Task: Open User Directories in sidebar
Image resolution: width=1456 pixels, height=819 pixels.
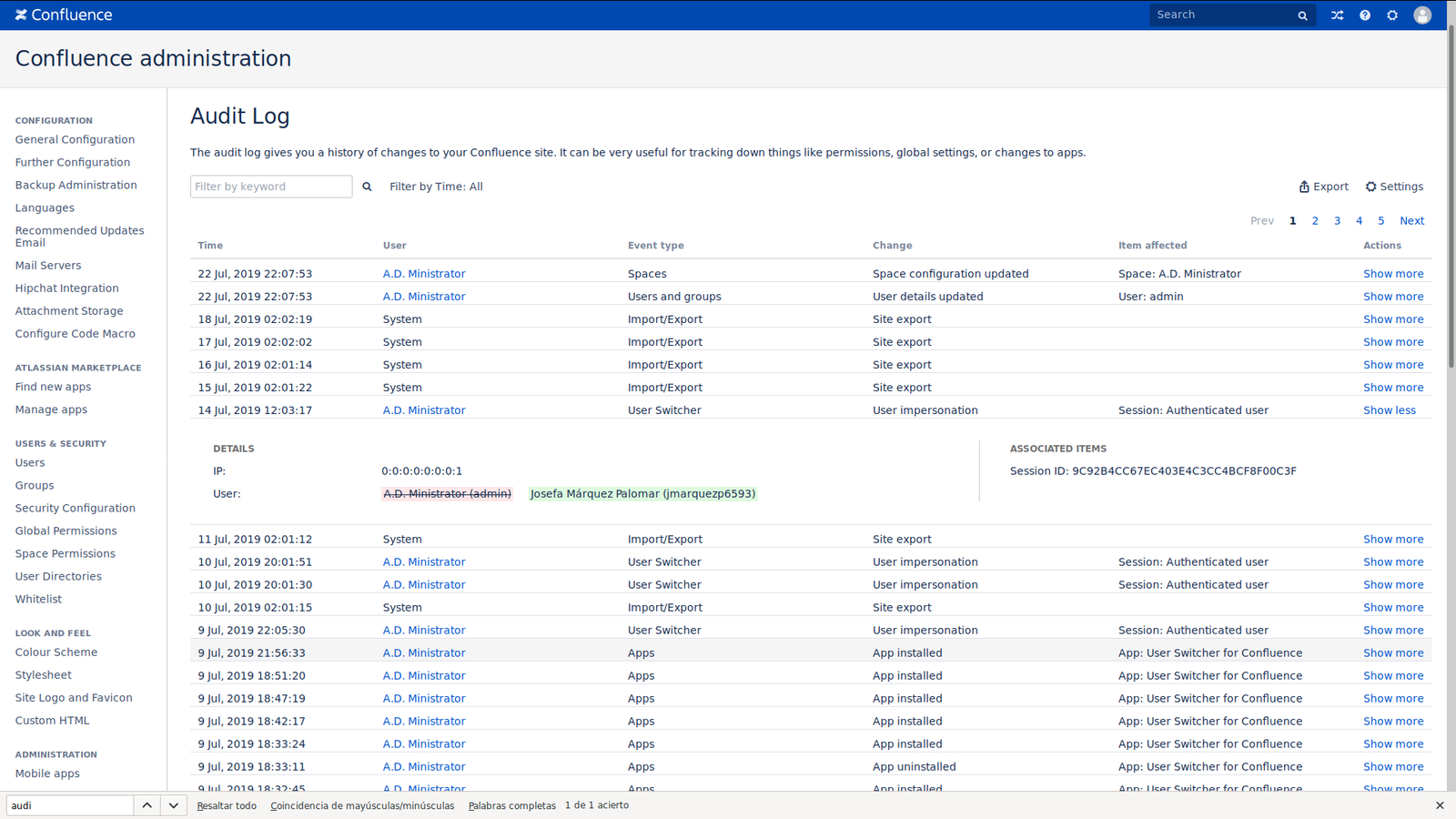Action: [58, 577]
